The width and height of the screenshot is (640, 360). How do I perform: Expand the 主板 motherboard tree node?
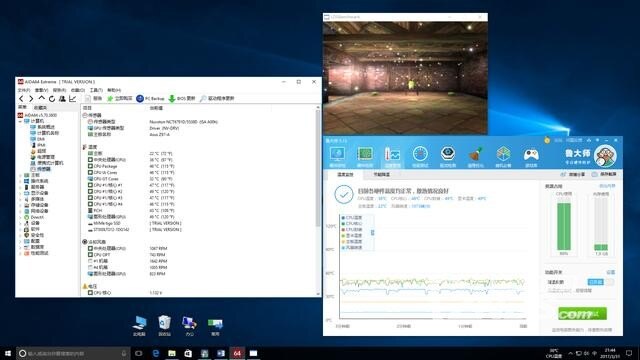20,175
